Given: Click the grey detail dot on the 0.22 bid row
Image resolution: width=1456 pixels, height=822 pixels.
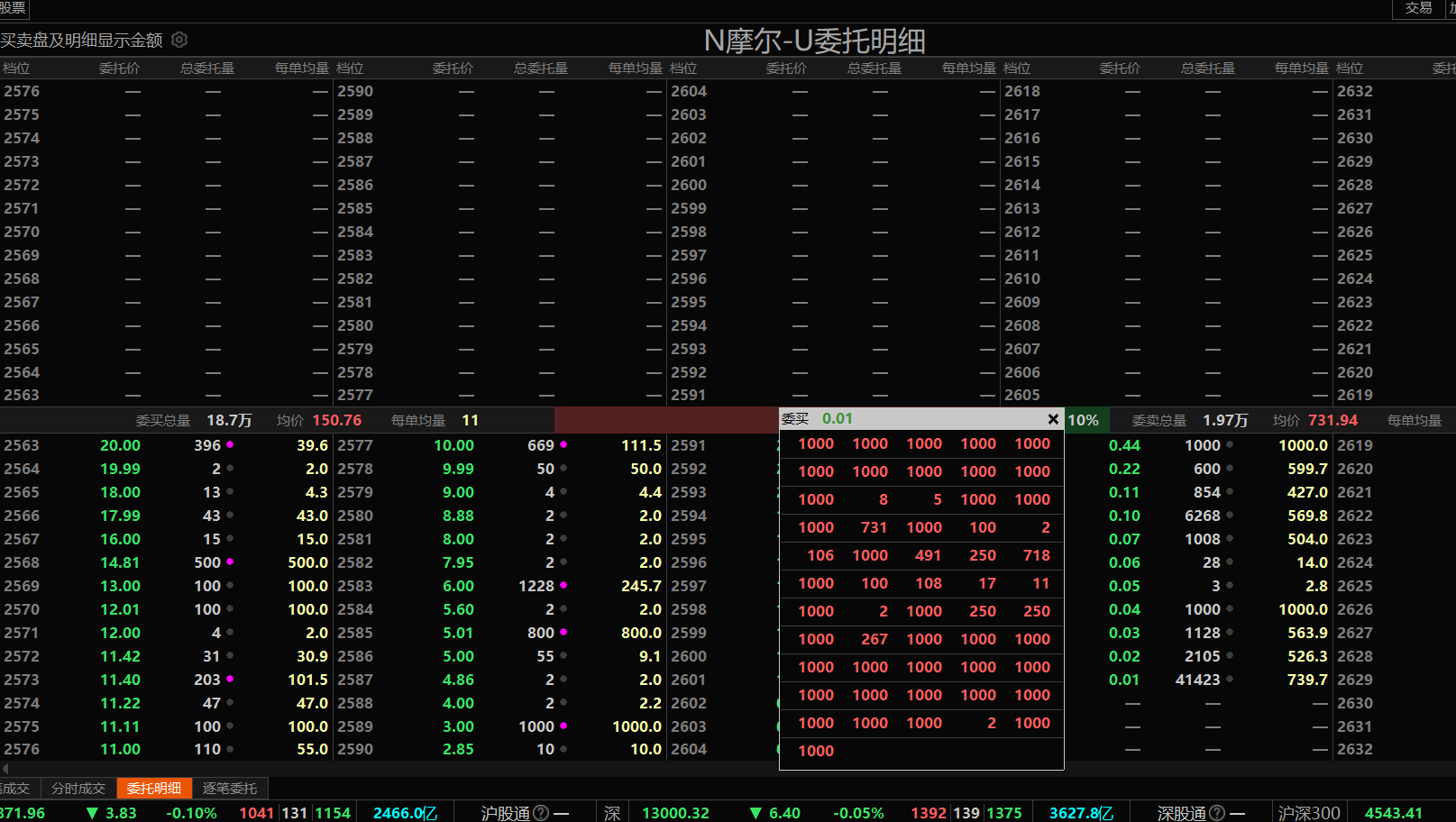Looking at the screenshot, I should click(x=1230, y=468).
